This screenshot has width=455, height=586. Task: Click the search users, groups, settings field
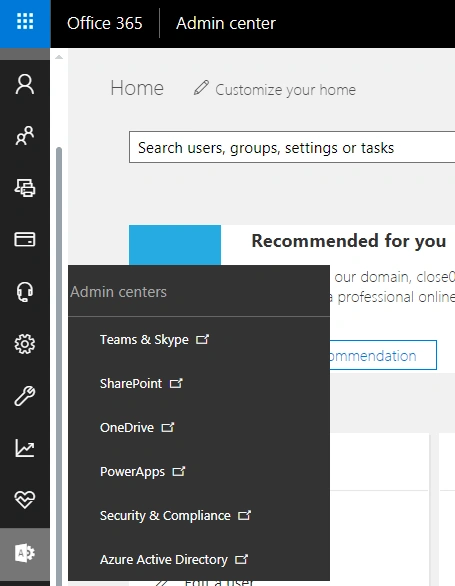pyautogui.click(x=292, y=147)
